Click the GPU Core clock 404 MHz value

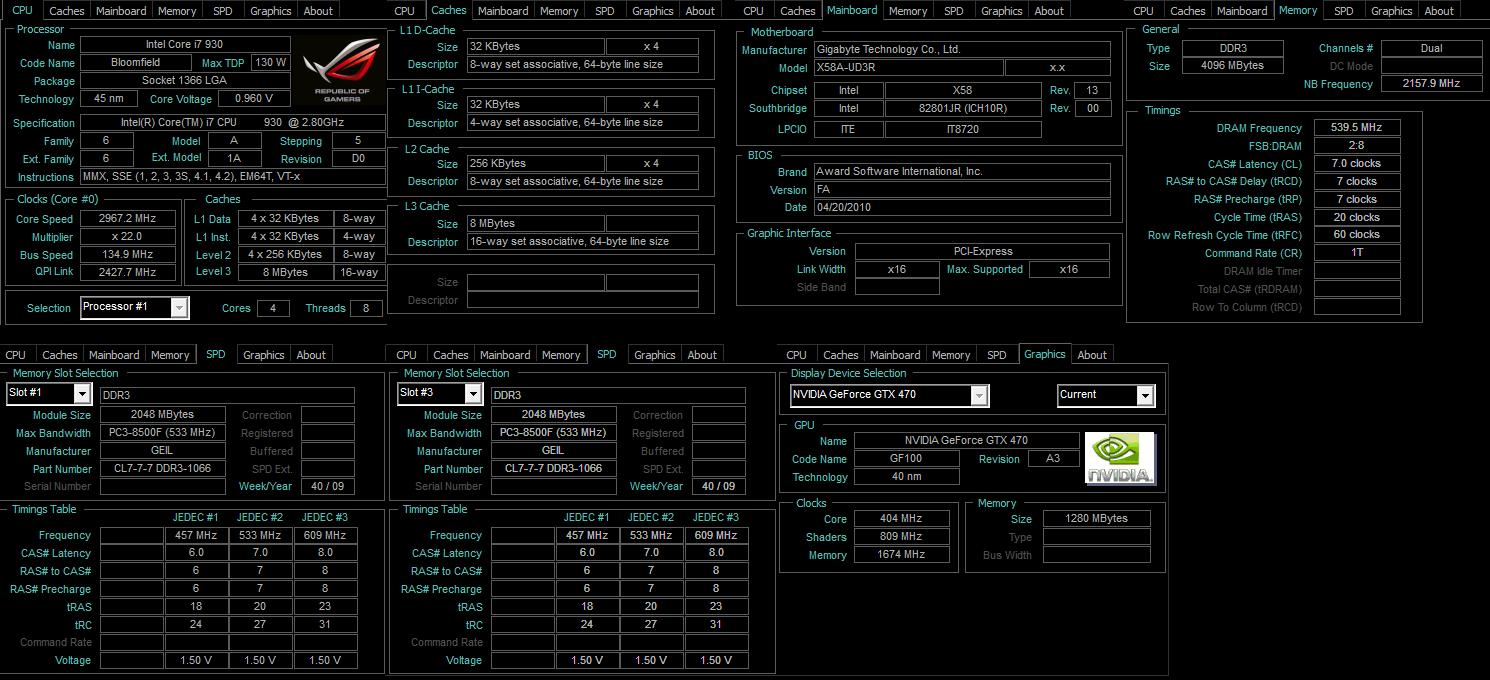[x=901, y=519]
